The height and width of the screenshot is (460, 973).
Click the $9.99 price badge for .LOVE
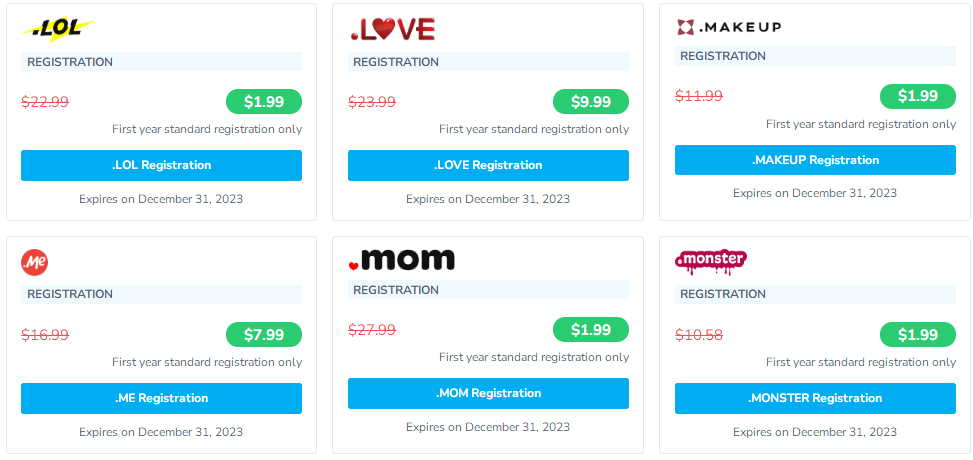click(x=591, y=101)
